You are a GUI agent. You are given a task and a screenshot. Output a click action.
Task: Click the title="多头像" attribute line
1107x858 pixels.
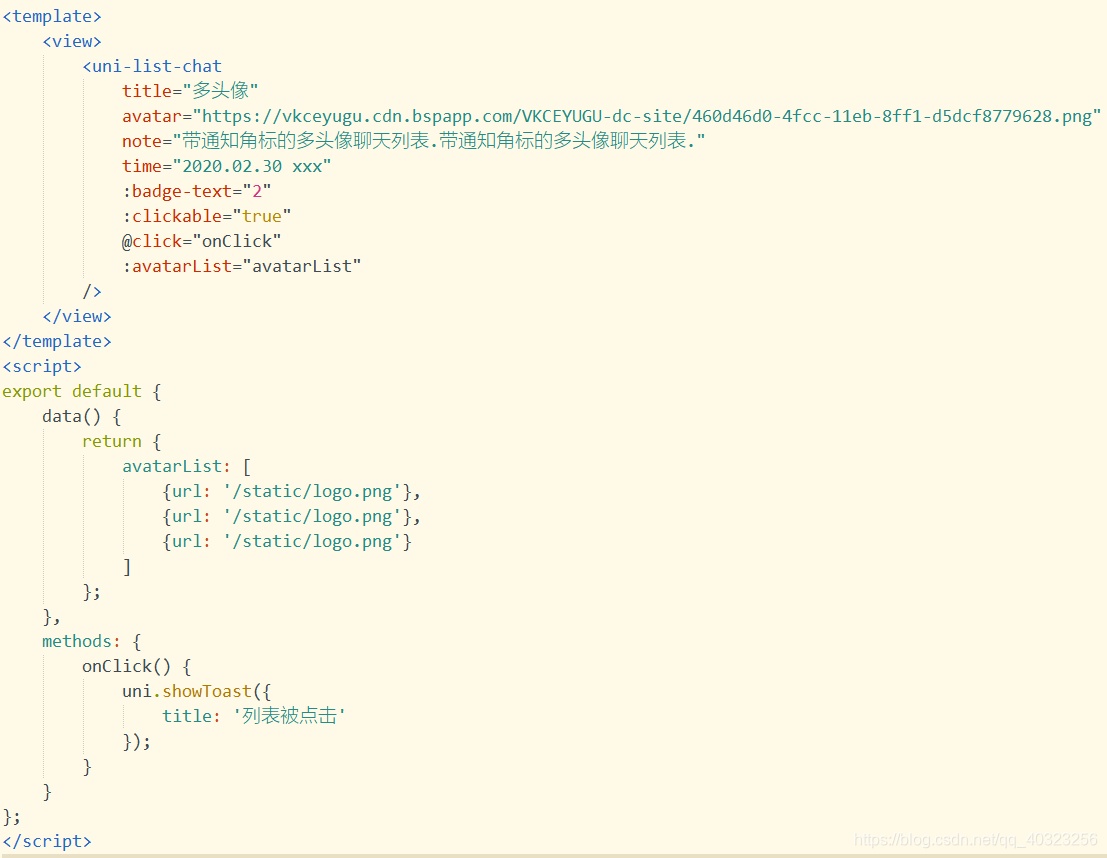[190, 91]
